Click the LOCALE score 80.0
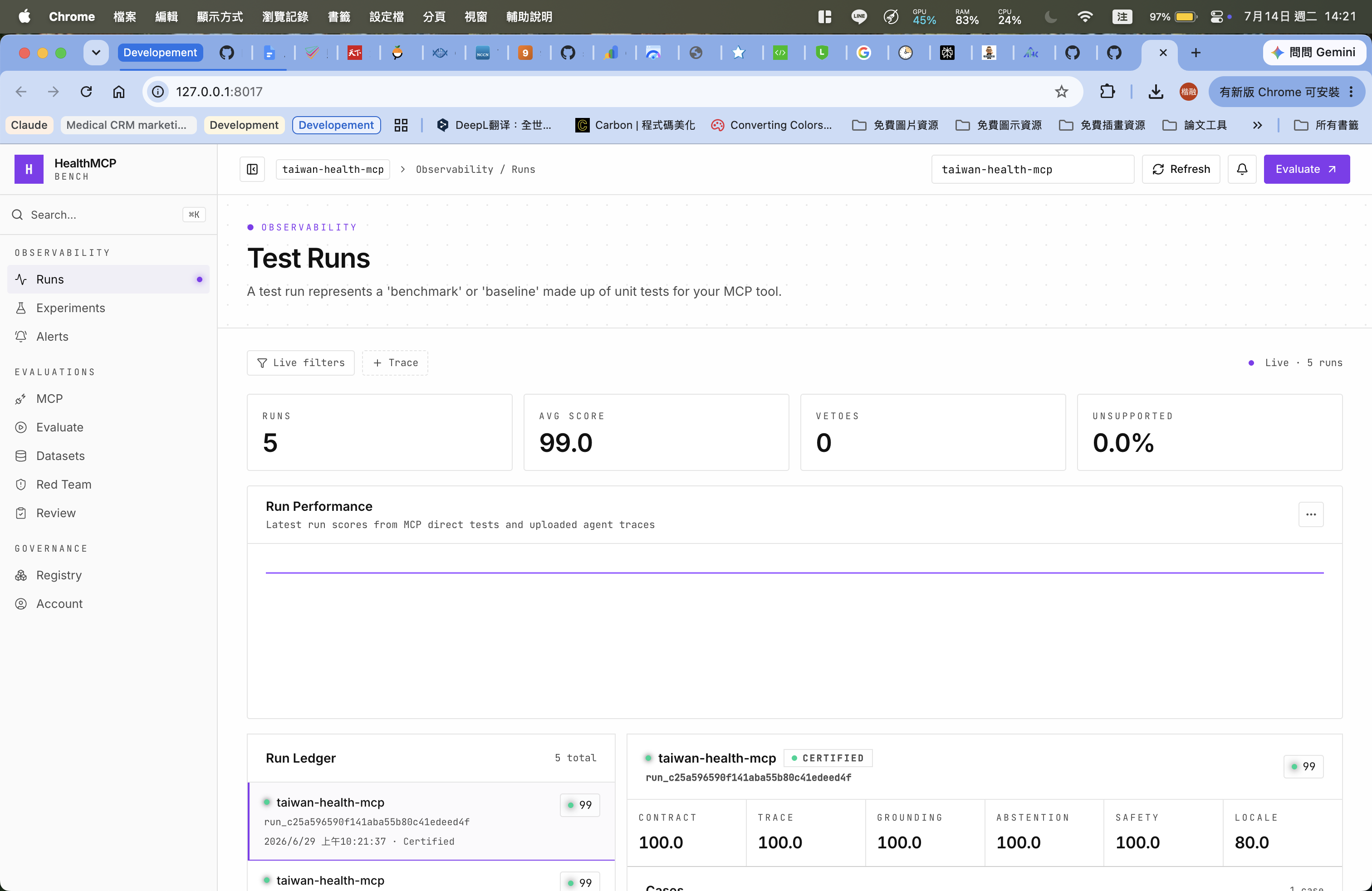This screenshot has height=891, width=1372. (x=1251, y=842)
